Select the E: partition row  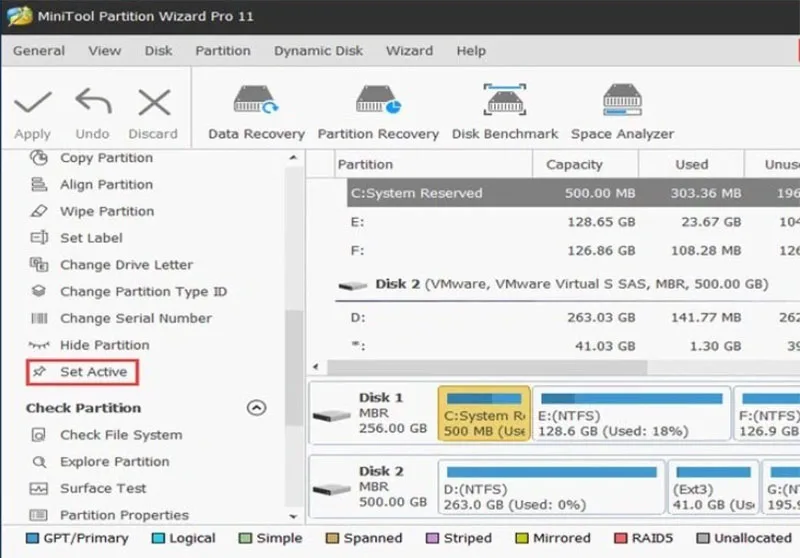pyautogui.click(x=573, y=222)
